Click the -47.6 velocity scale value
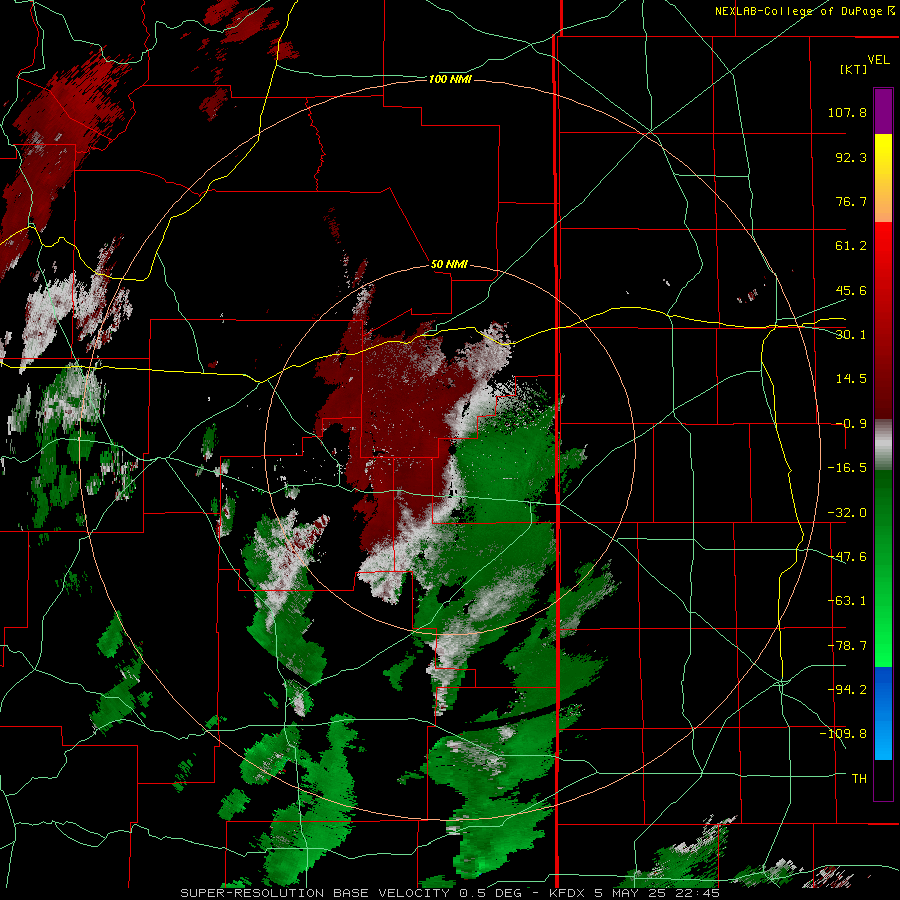 (x=847, y=557)
